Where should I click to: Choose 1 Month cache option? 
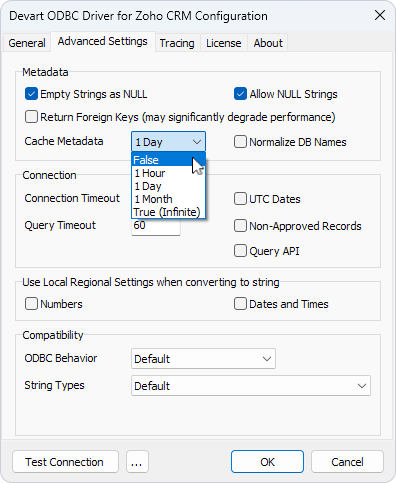tap(168, 199)
